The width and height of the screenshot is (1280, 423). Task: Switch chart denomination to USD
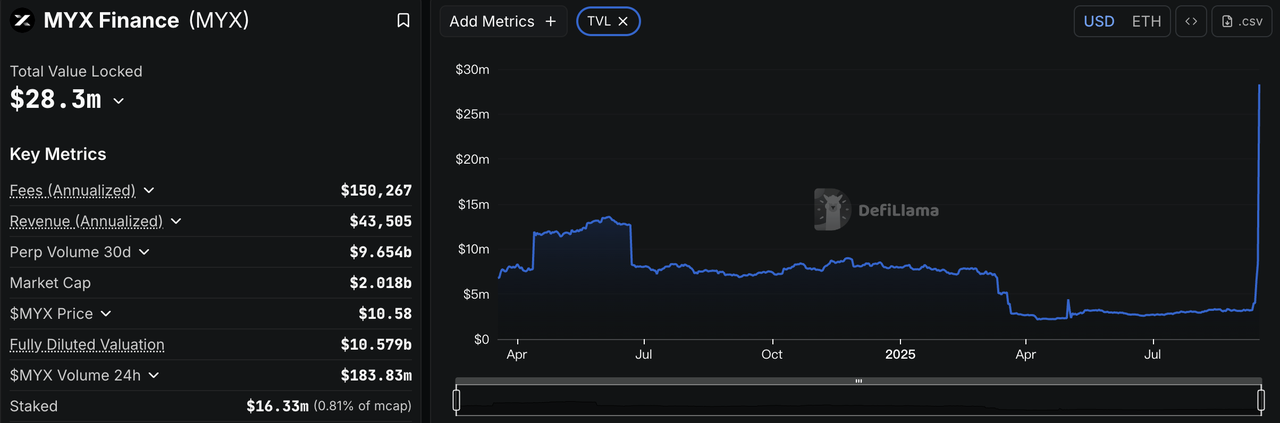(x=1099, y=21)
